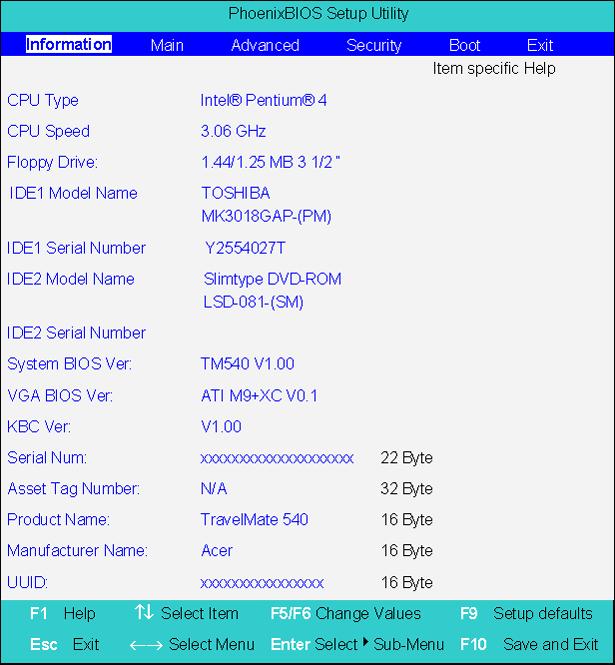Click the '3.06 GHz' value
This screenshot has width=615, height=665.
coord(233,131)
